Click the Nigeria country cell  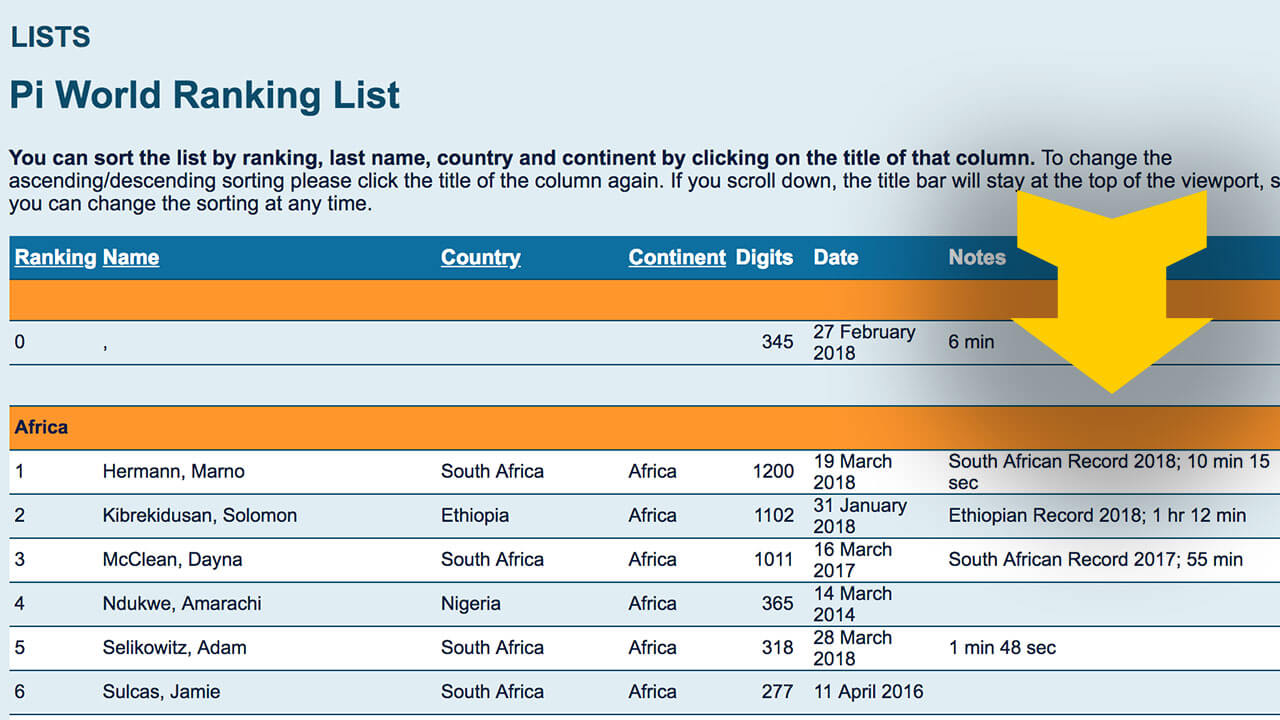click(470, 603)
